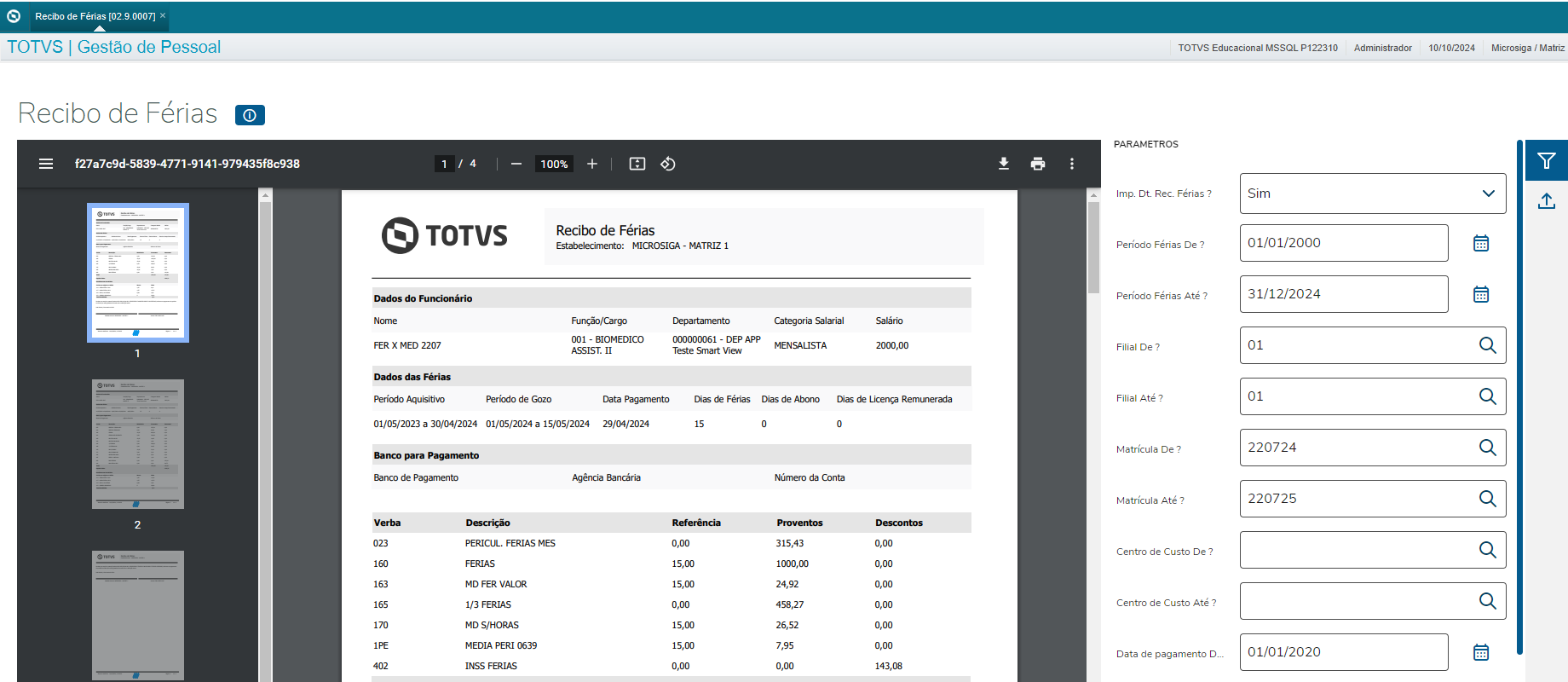Screen dimensions: 1568x682
Task: Download the PDF receipt
Action: pyautogui.click(x=1004, y=164)
